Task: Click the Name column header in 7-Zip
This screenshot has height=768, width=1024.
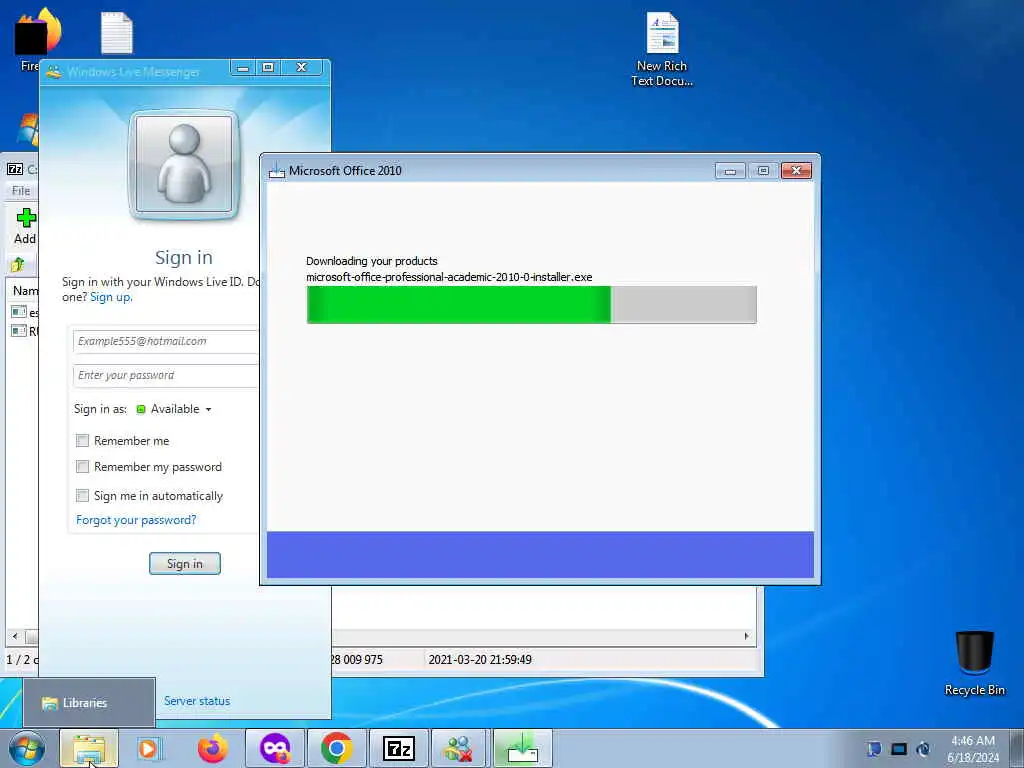Action: pyautogui.click(x=25, y=291)
